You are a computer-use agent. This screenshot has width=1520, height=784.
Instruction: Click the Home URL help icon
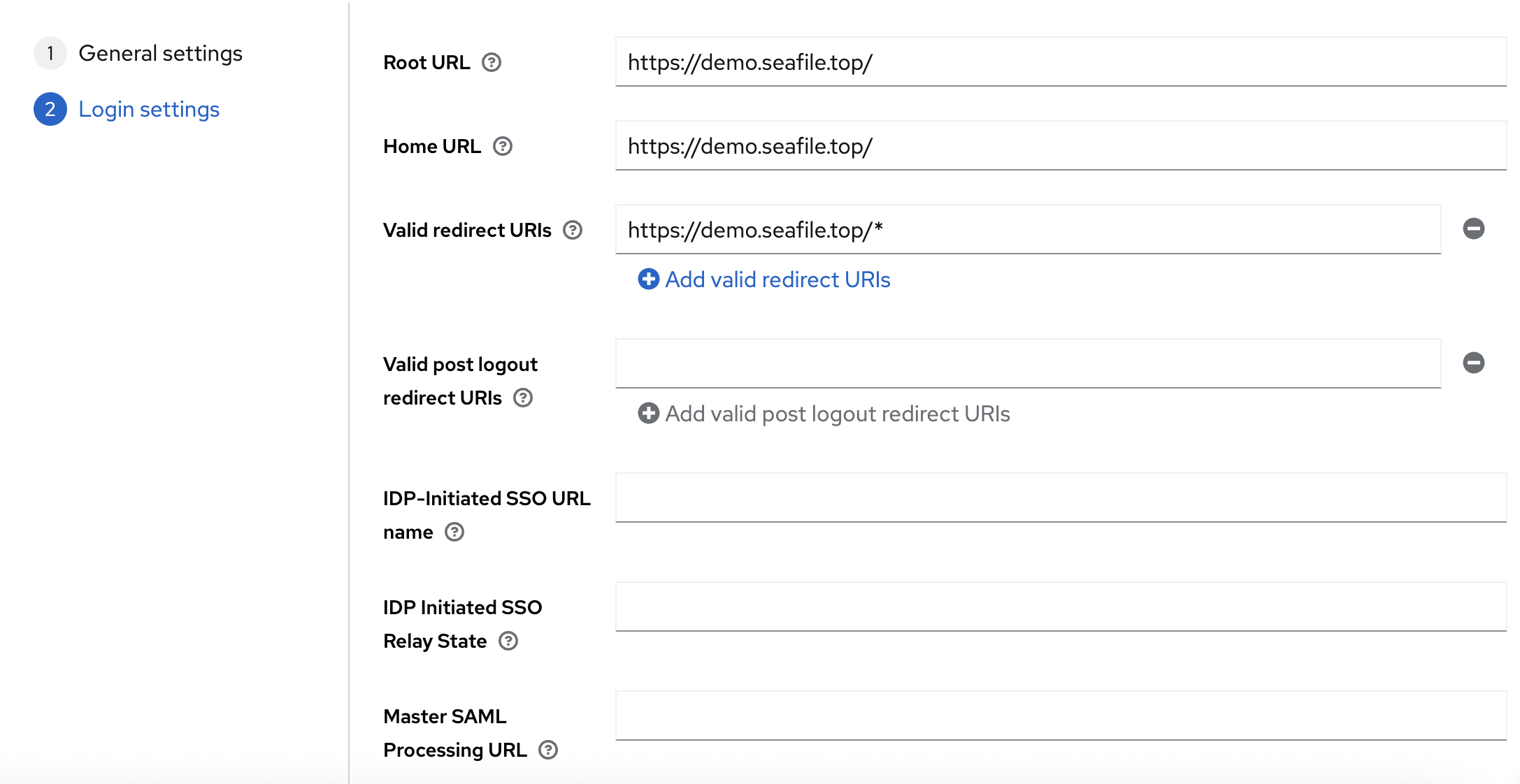click(x=503, y=146)
